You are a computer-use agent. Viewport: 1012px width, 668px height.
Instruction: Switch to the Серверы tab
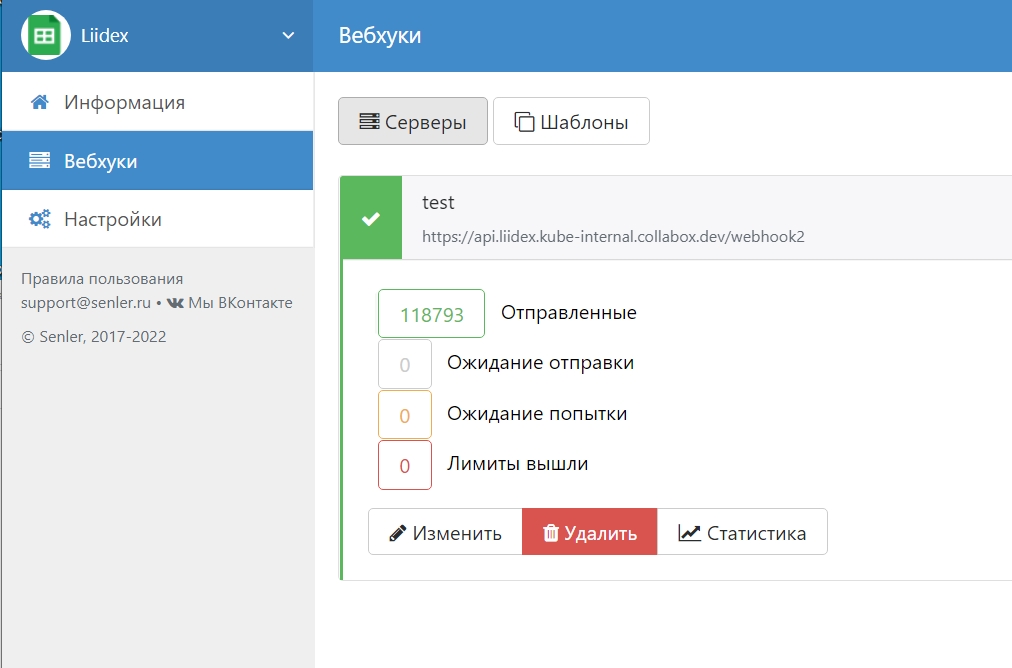412,122
